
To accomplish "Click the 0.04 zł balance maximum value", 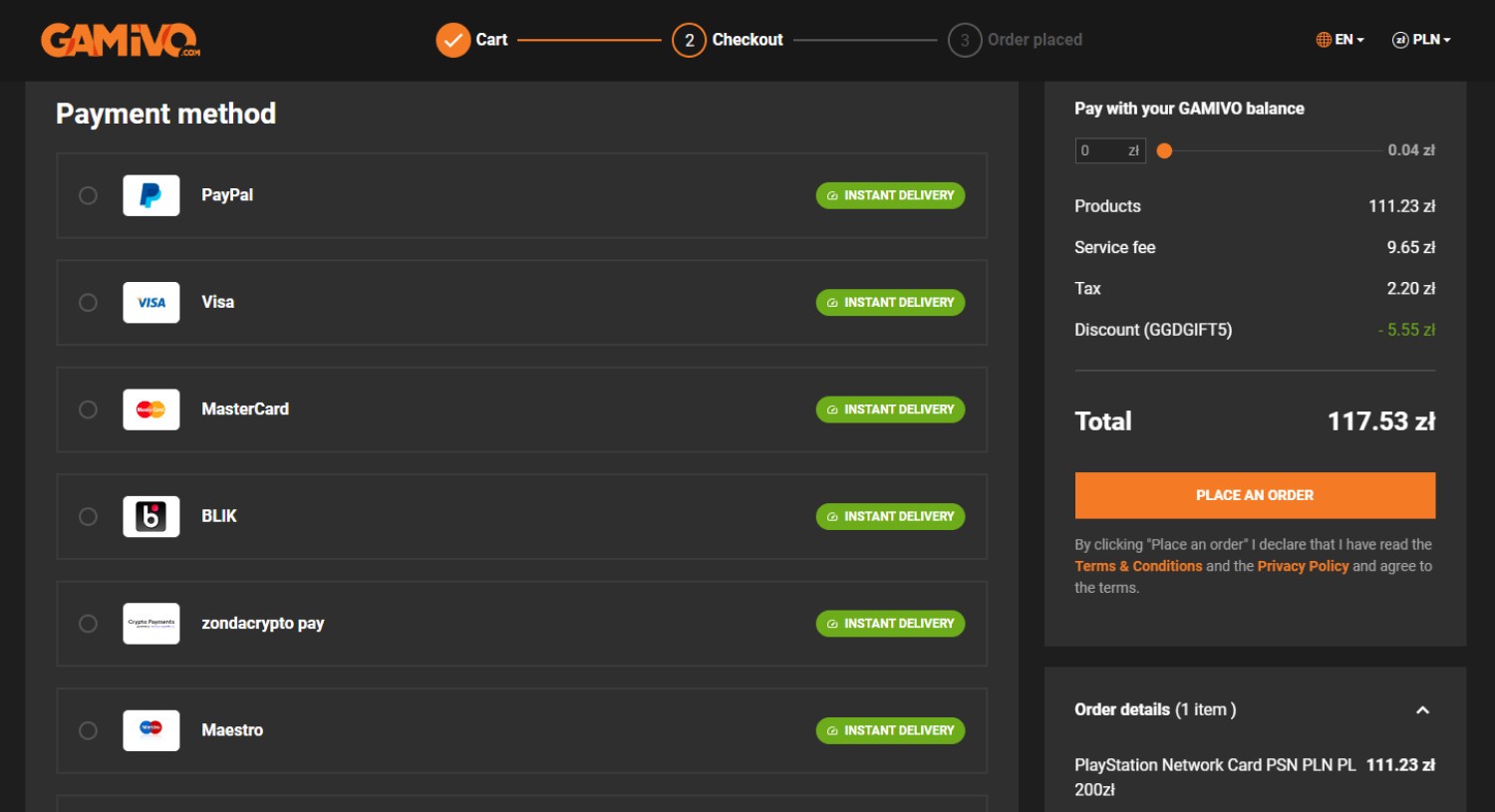I will pyautogui.click(x=1411, y=150).
